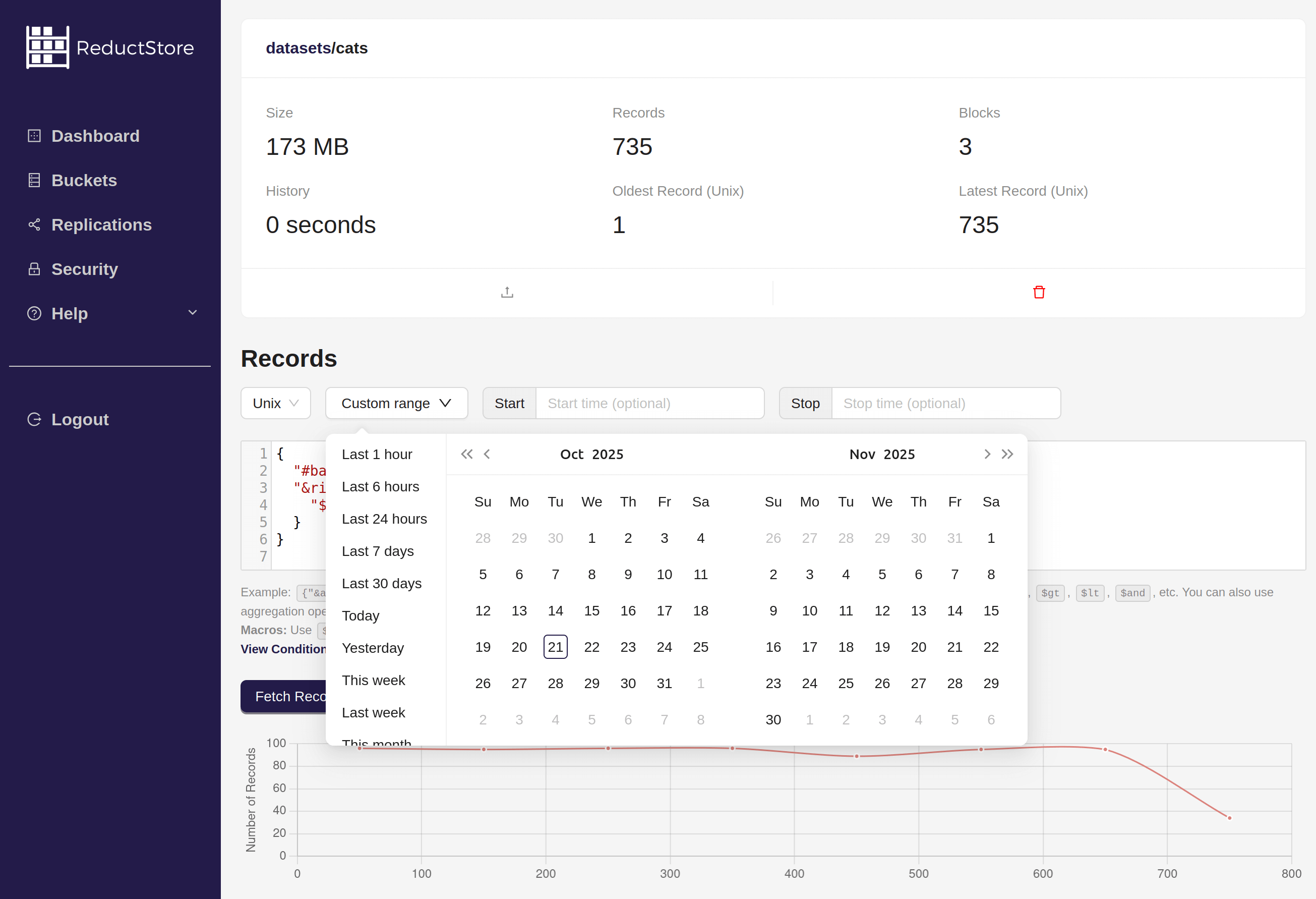
Task: Open the Custom range dropdown
Action: pyautogui.click(x=396, y=403)
